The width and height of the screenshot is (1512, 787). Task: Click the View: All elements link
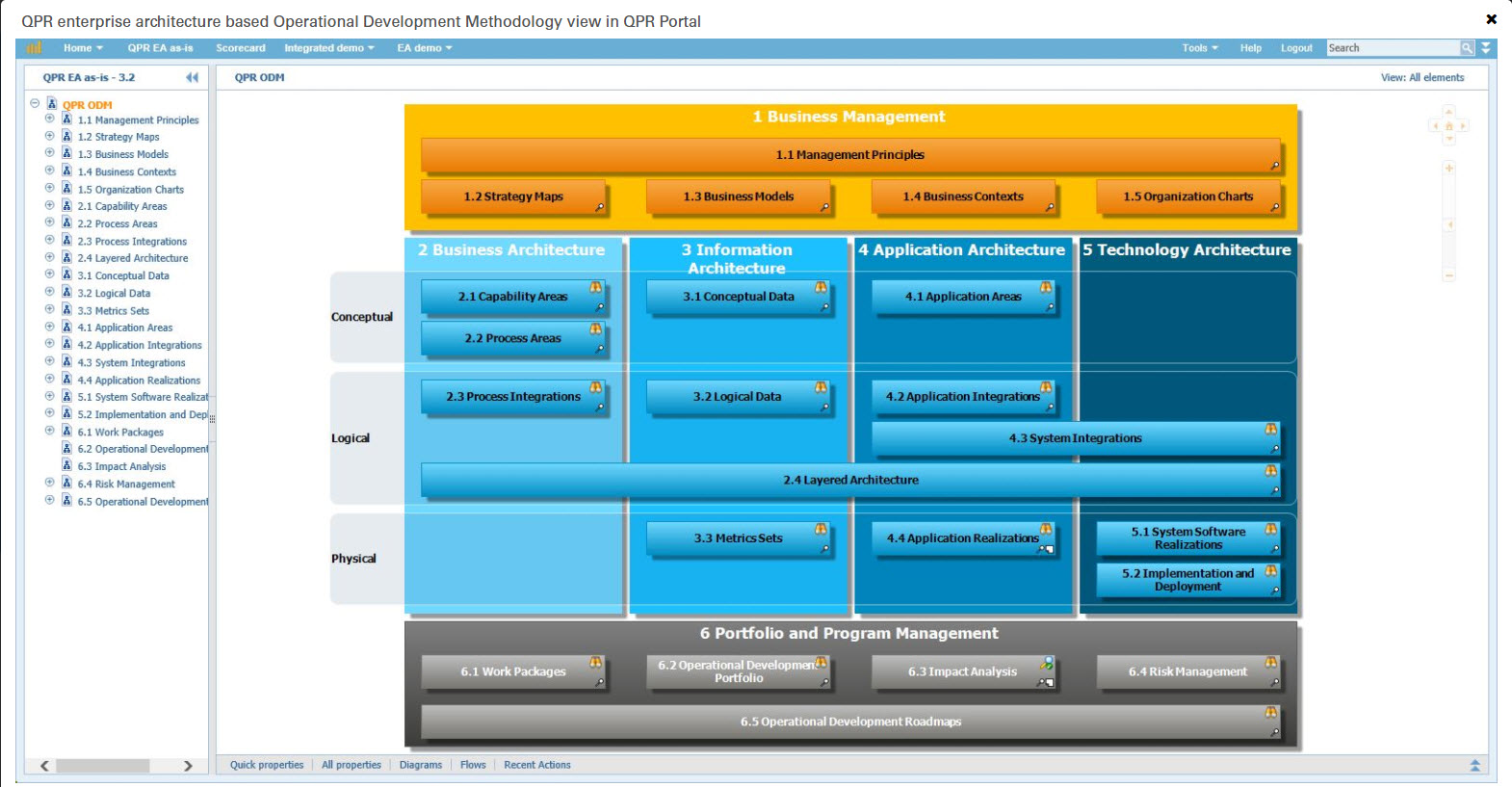[x=1422, y=78]
